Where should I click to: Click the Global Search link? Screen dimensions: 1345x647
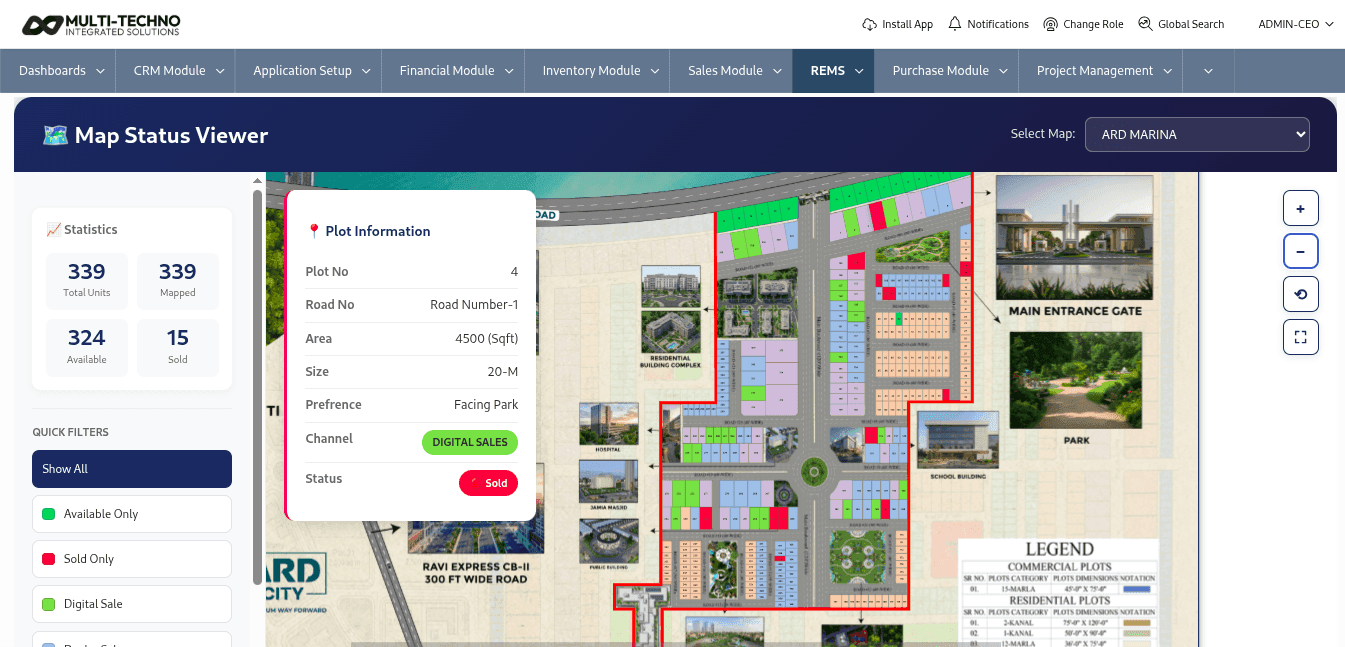coord(1180,24)
